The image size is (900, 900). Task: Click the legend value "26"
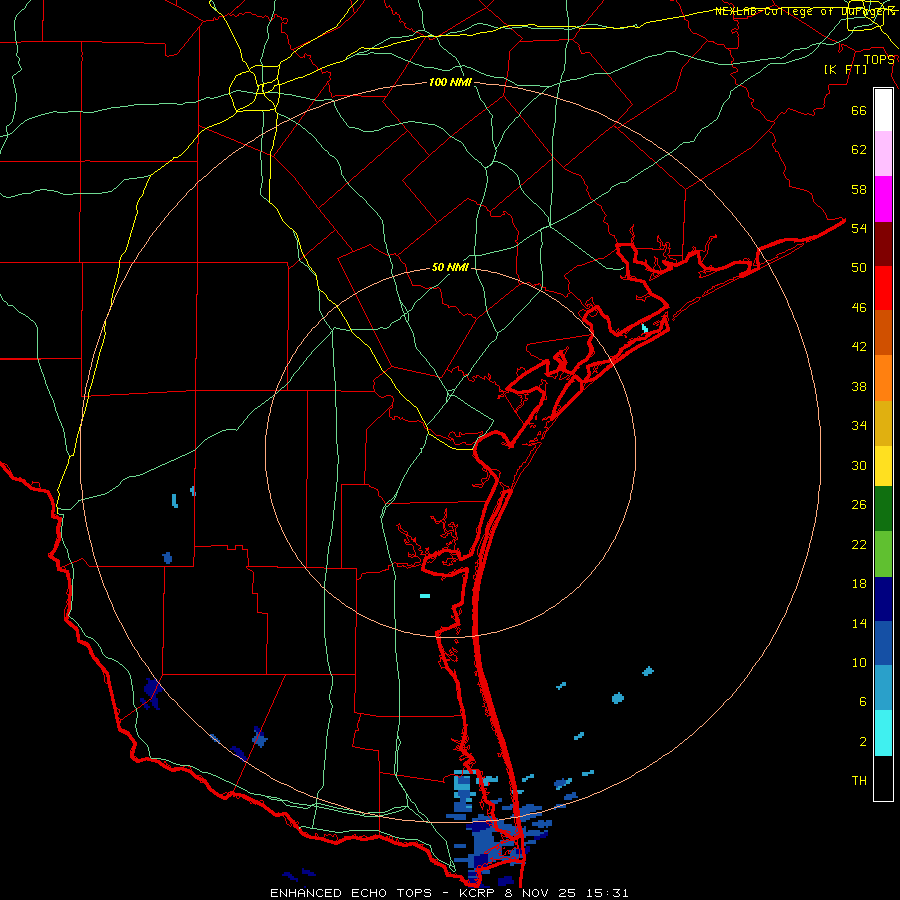pos(859,505)
